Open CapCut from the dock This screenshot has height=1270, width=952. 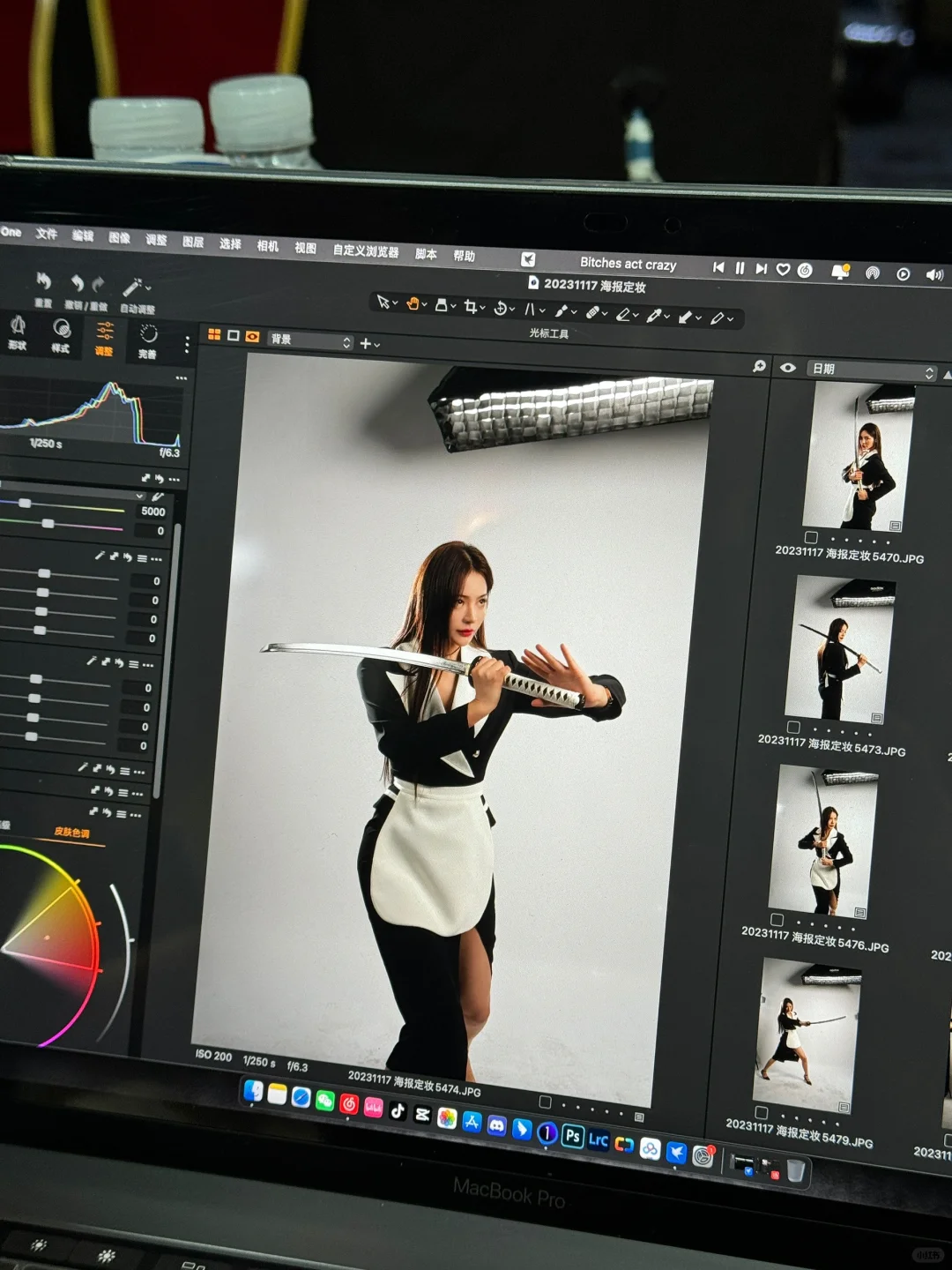click(x=422, y=1114)
